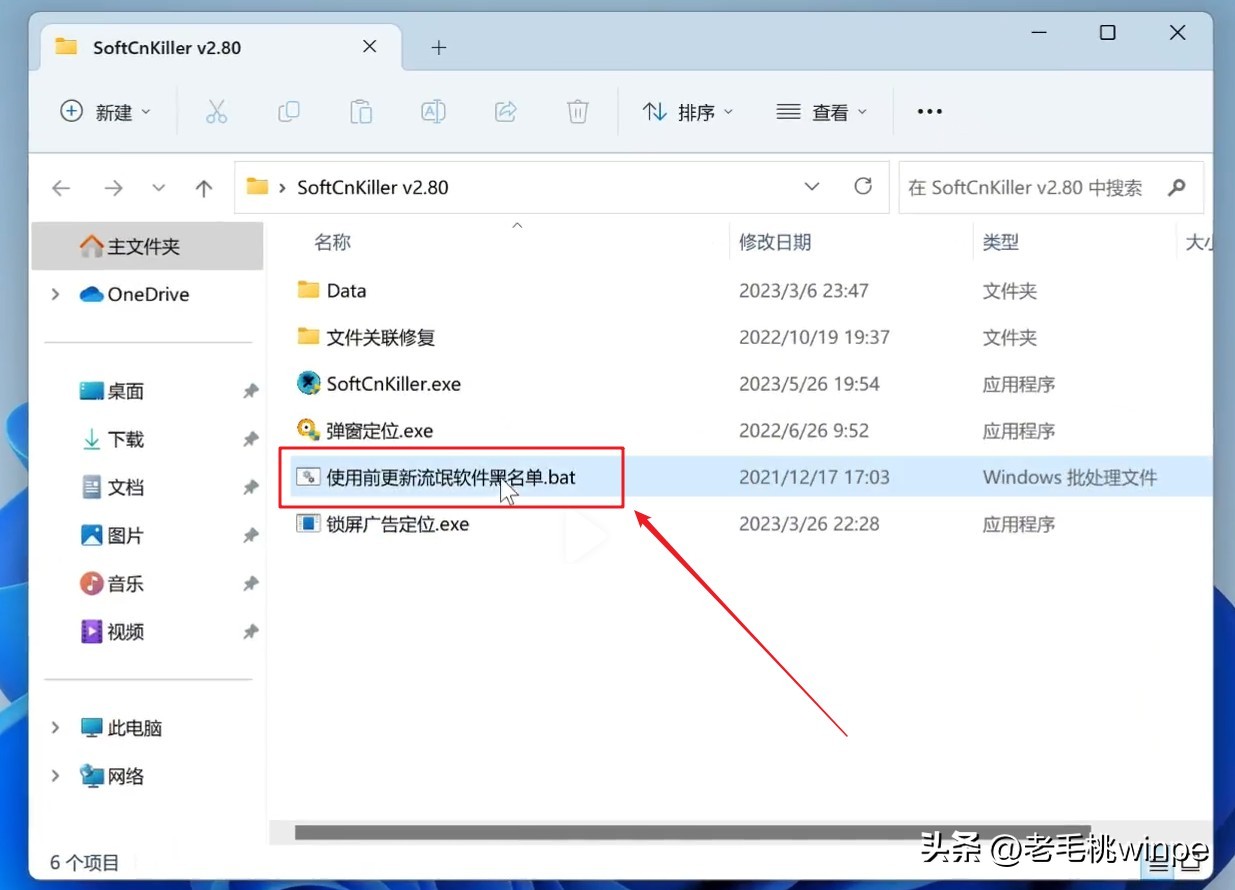Open the see-more ellipsis toolbar icon

(929, 111)
